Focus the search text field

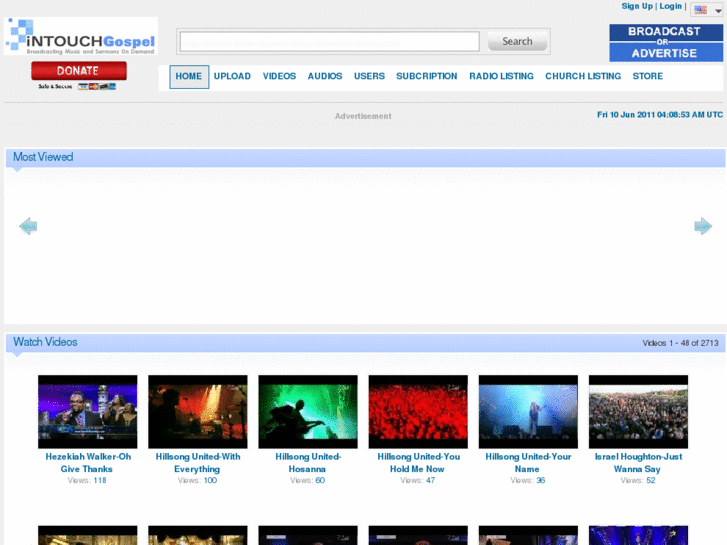(x=330, y=41)
